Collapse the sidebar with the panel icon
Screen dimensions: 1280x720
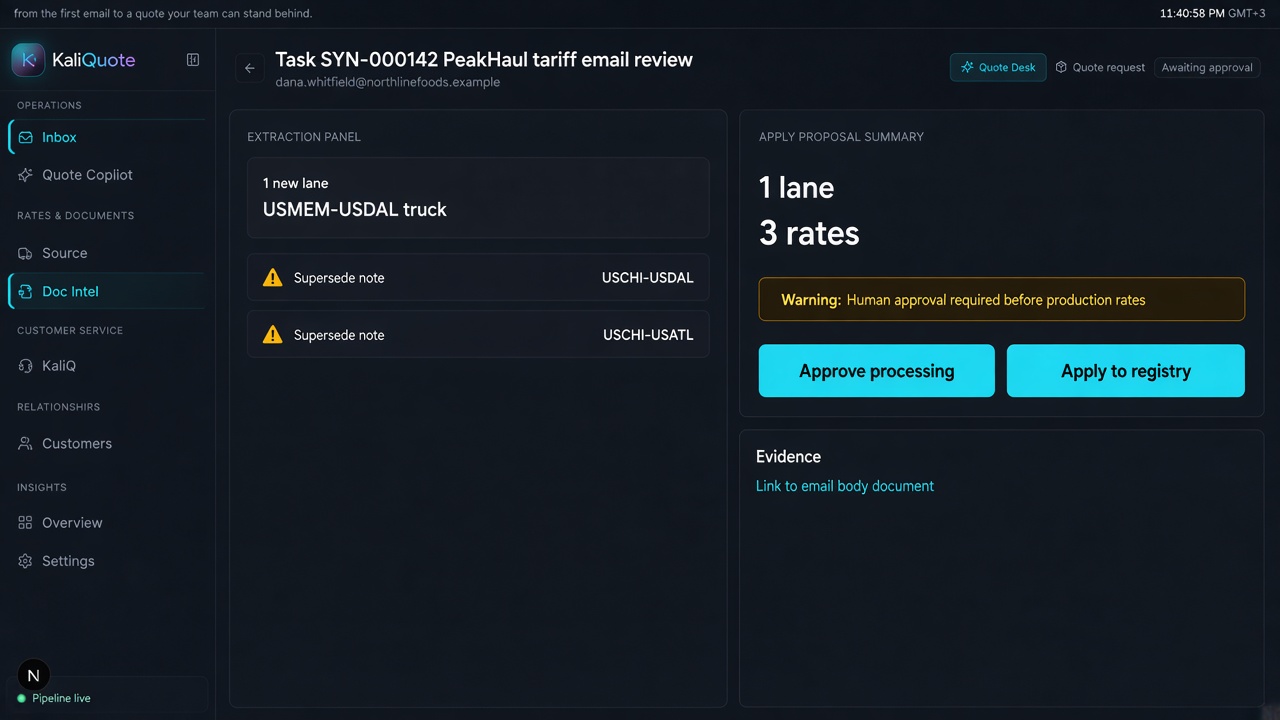click(x=193, y=60)
